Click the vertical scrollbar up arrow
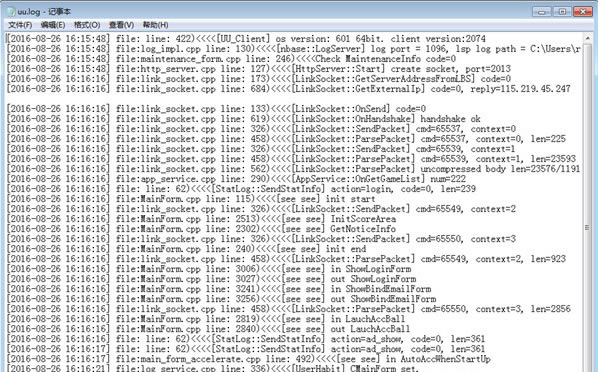 point(587,39)
